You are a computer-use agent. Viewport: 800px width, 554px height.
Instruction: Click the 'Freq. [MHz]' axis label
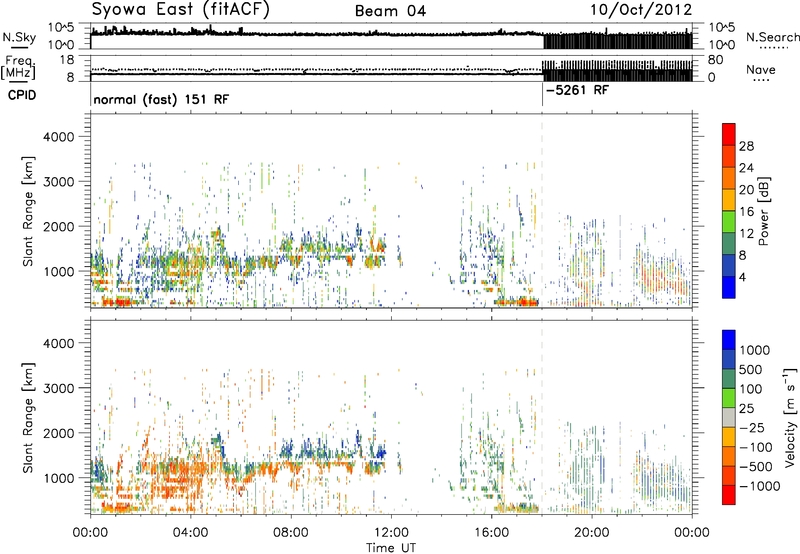tap(18, 67)
